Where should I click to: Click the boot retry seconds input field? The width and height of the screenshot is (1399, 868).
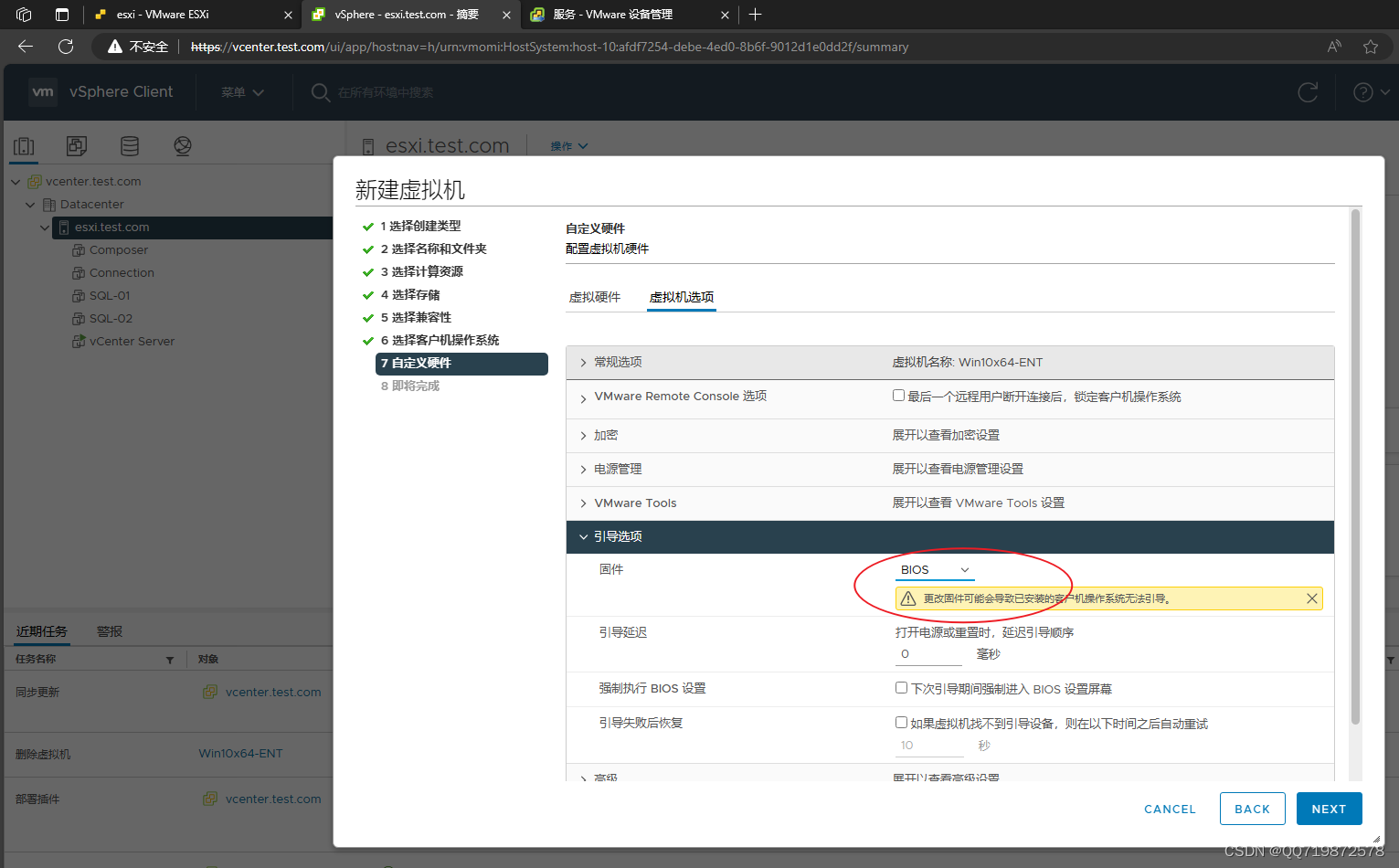coord(930,746)
